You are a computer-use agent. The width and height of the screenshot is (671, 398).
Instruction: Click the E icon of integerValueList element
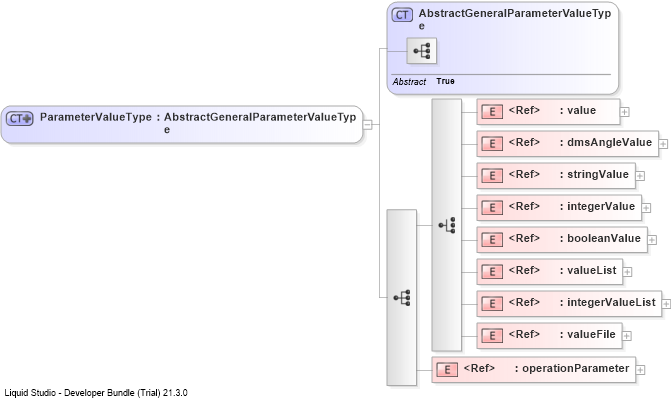492,303
